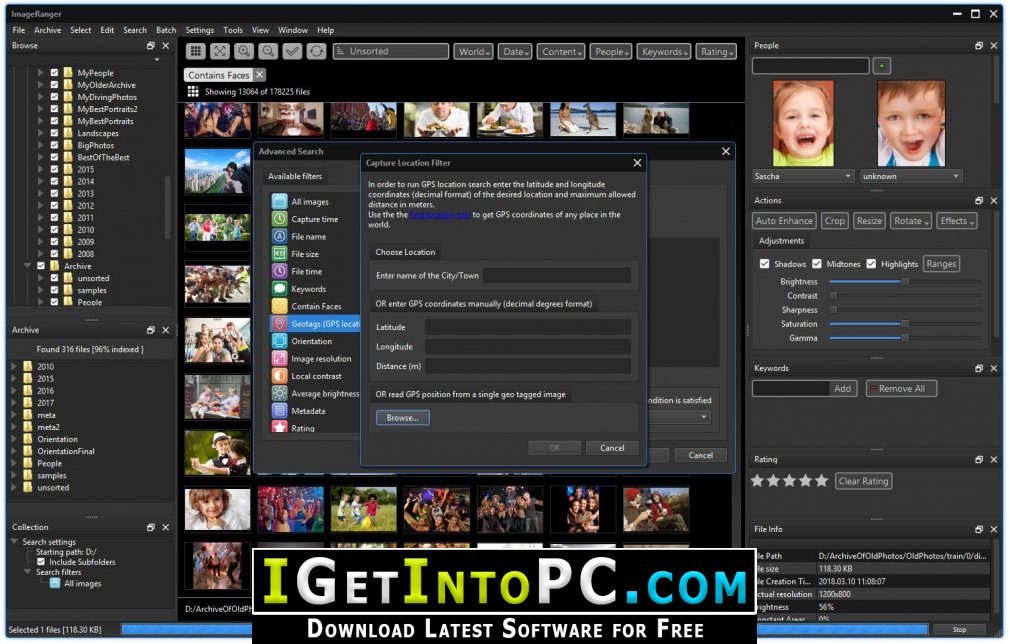The image size is (1010, 644).
Task: Click the green add person icon
Action: pyautogui.click(x=882, y=65)
